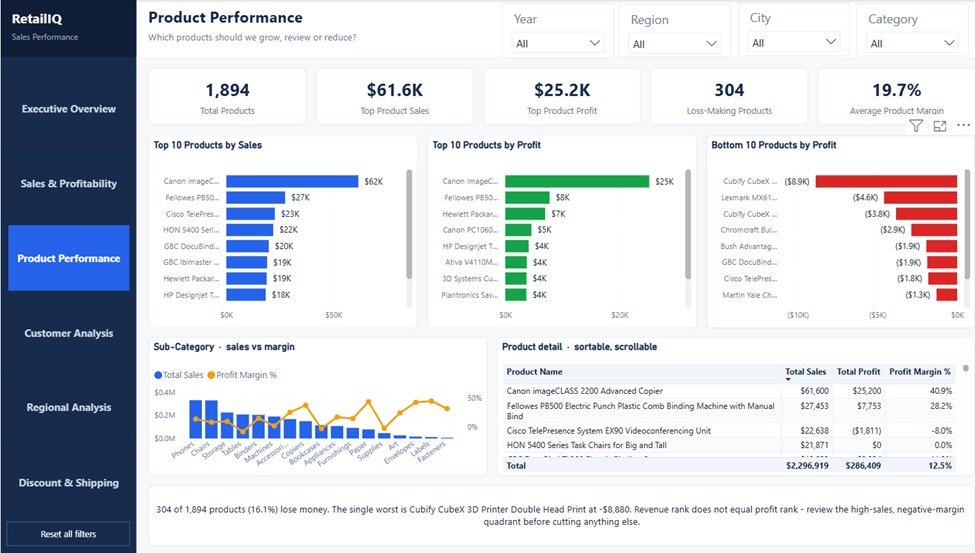Image resolution: width=975 pixels, height=553 pixels.
Task: Go to Executive Overview page
Action: (68, 108)
